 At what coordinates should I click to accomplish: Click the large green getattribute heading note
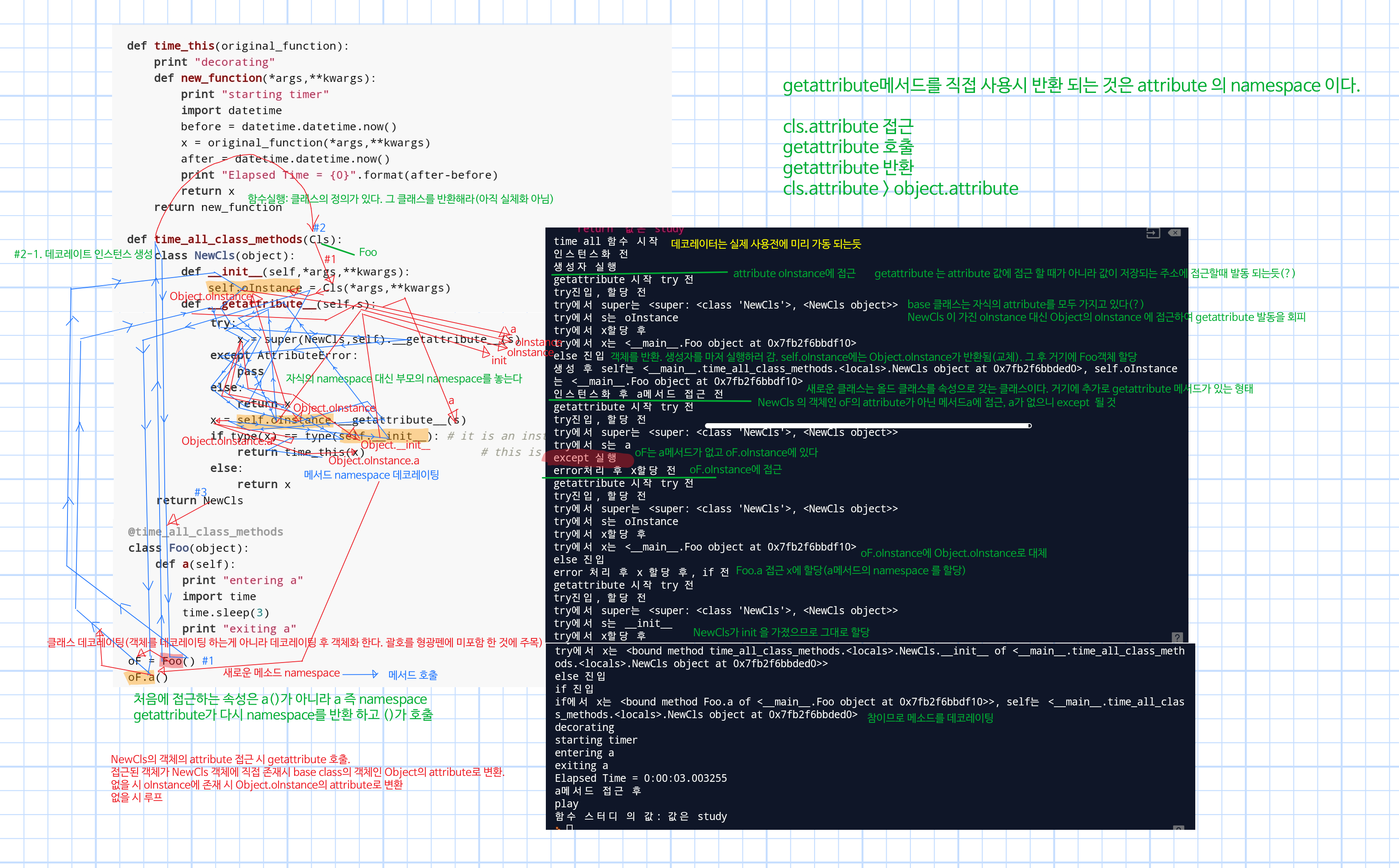[x=1070, y=86]
